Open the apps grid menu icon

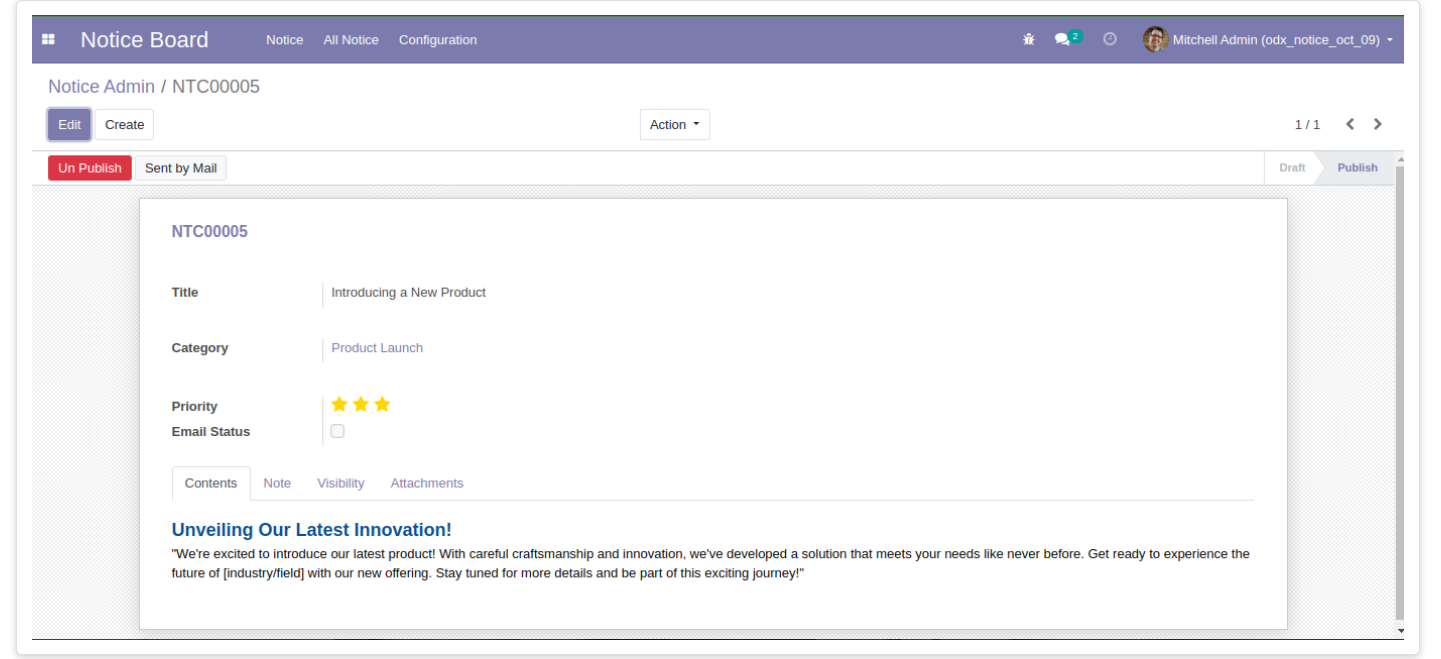[x=48, y=40]
